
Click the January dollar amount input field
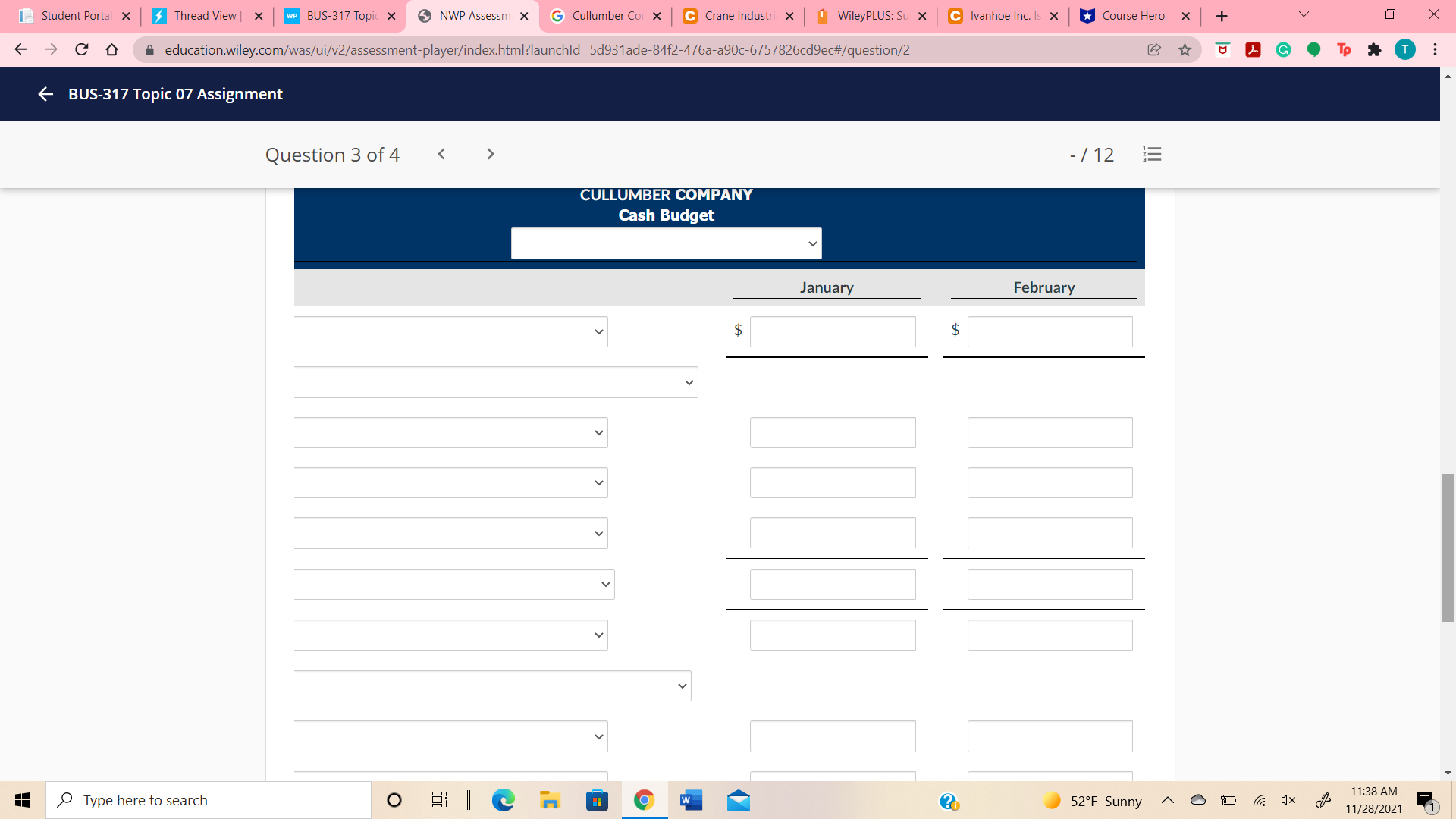[832, 331]
